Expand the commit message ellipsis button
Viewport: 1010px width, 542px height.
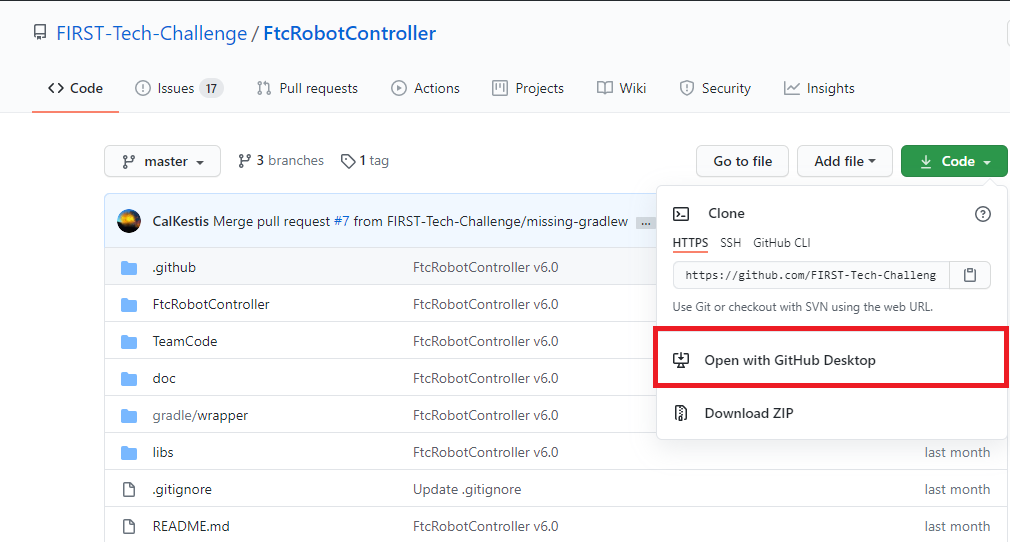645,223
